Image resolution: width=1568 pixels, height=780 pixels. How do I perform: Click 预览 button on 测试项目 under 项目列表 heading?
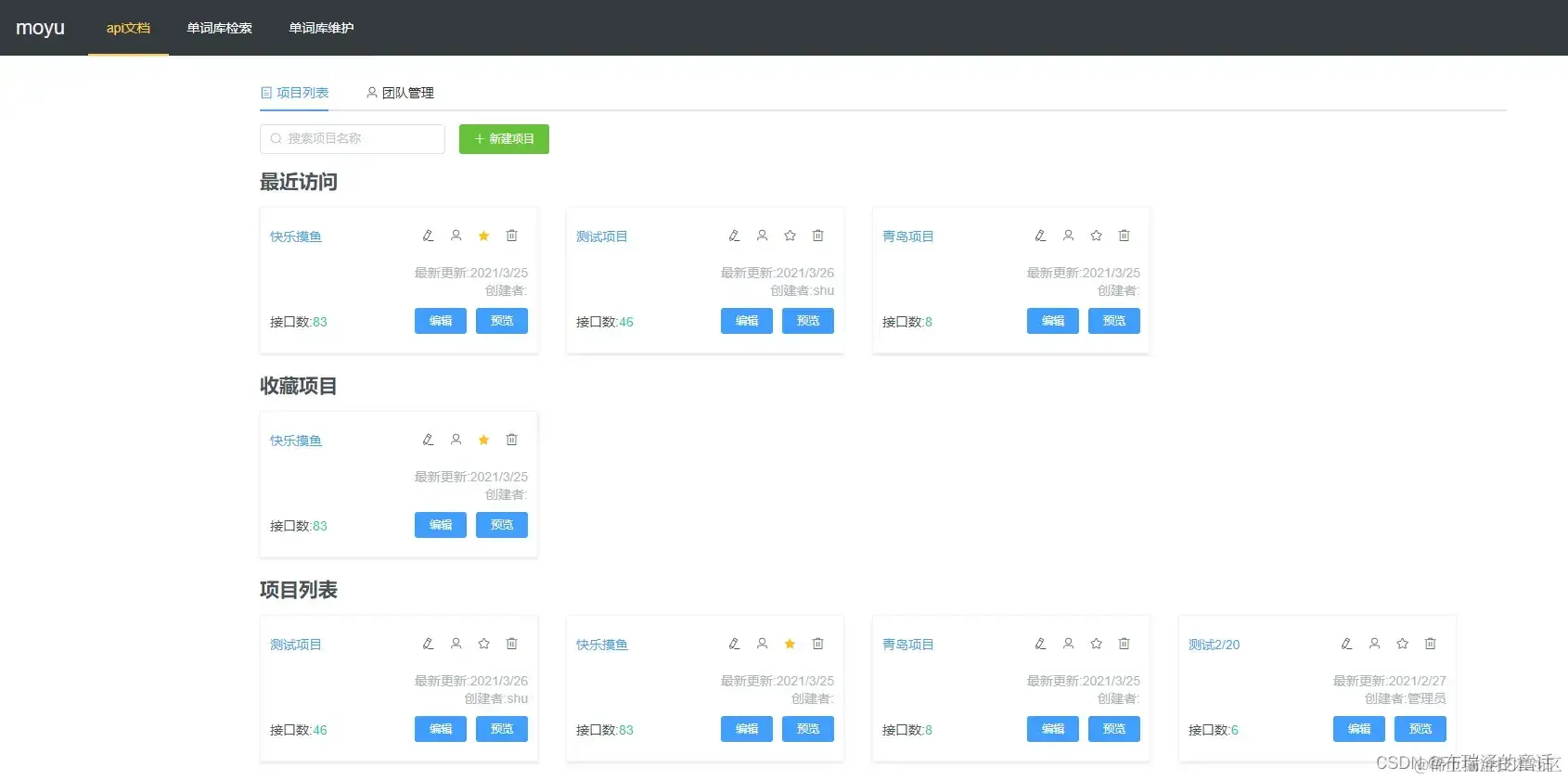(502, 729)
